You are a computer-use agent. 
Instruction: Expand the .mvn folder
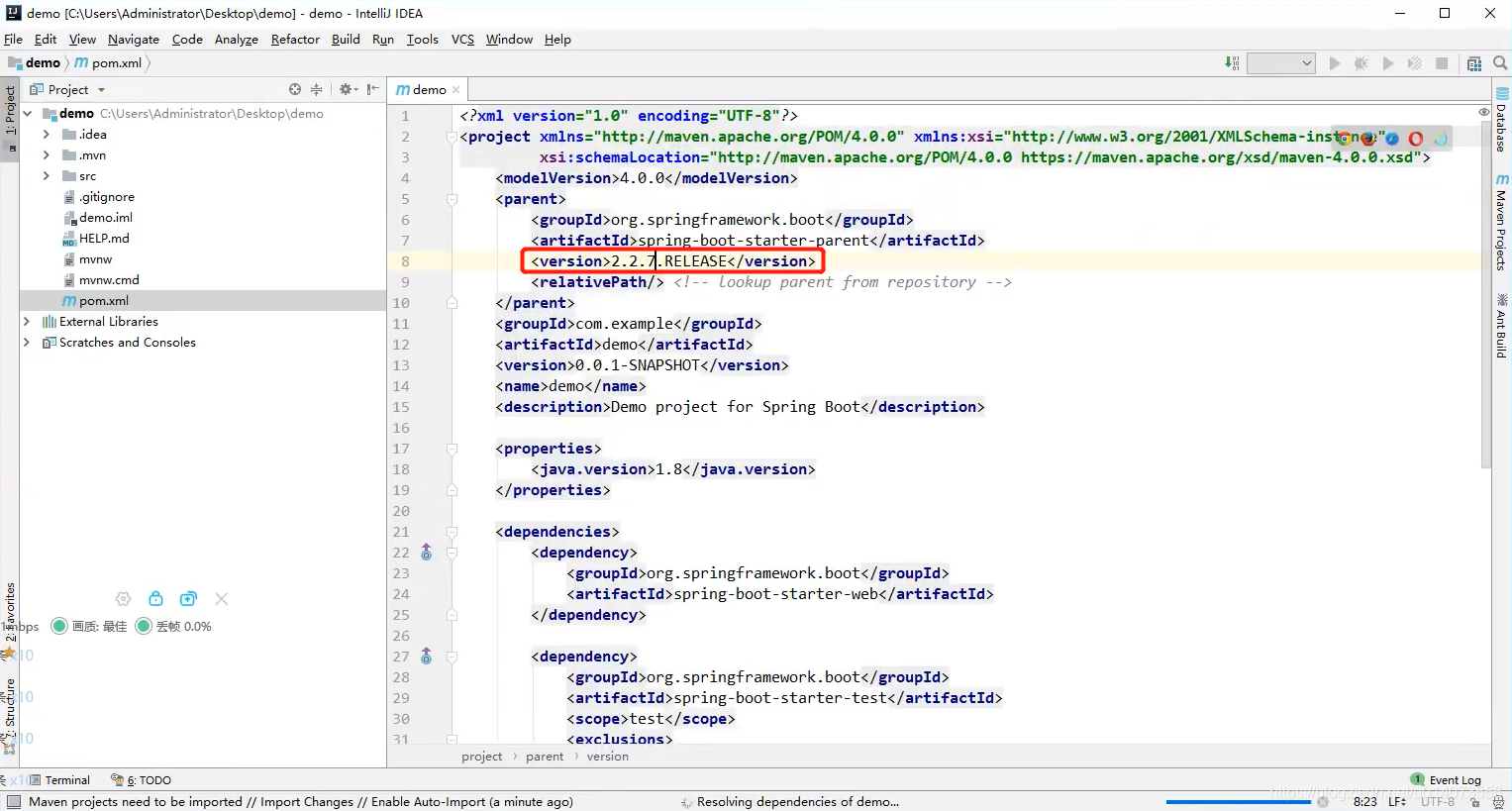pyautogui.click(x=46, y=155)
